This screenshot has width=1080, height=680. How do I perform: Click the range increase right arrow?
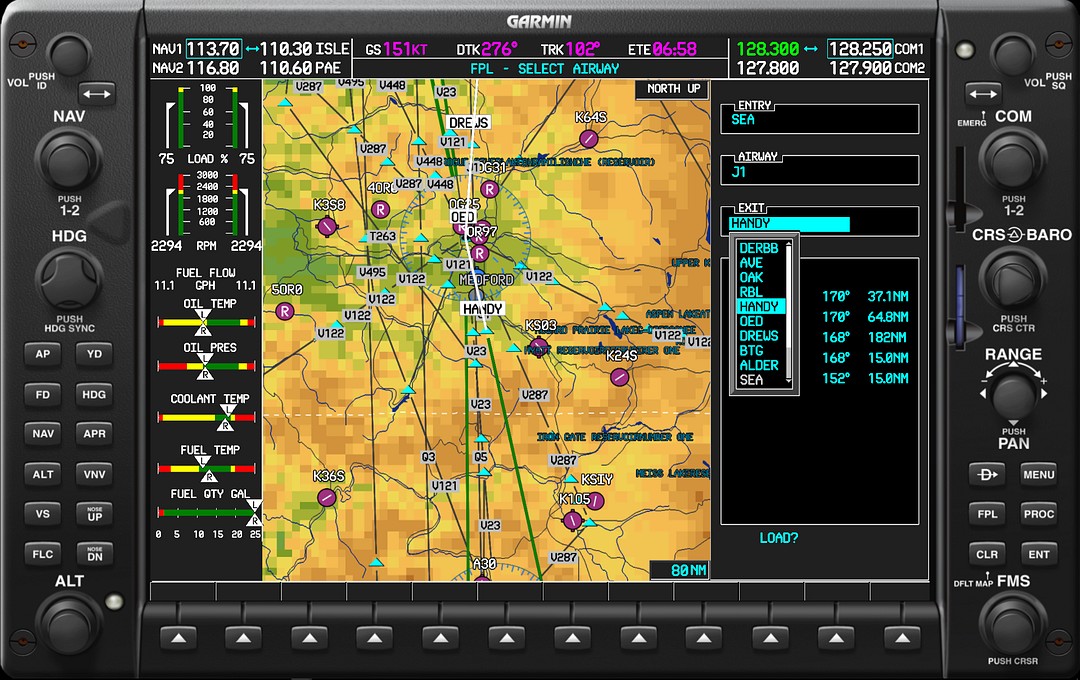(1044, 393)
